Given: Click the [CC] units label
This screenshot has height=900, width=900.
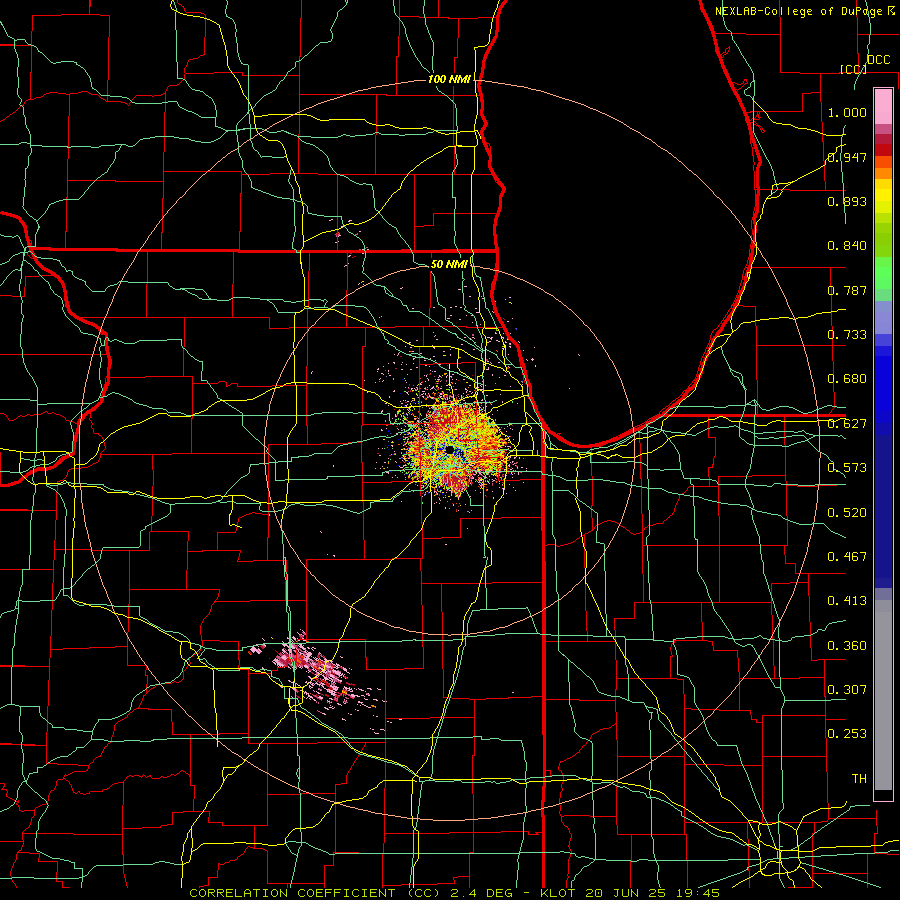Looking at the screenshot, I should click(x=853, y=69).
